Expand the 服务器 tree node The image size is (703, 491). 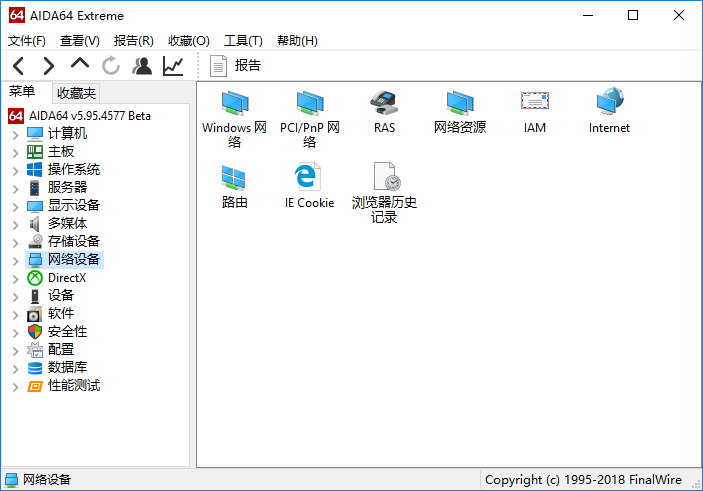coord(16,189)
